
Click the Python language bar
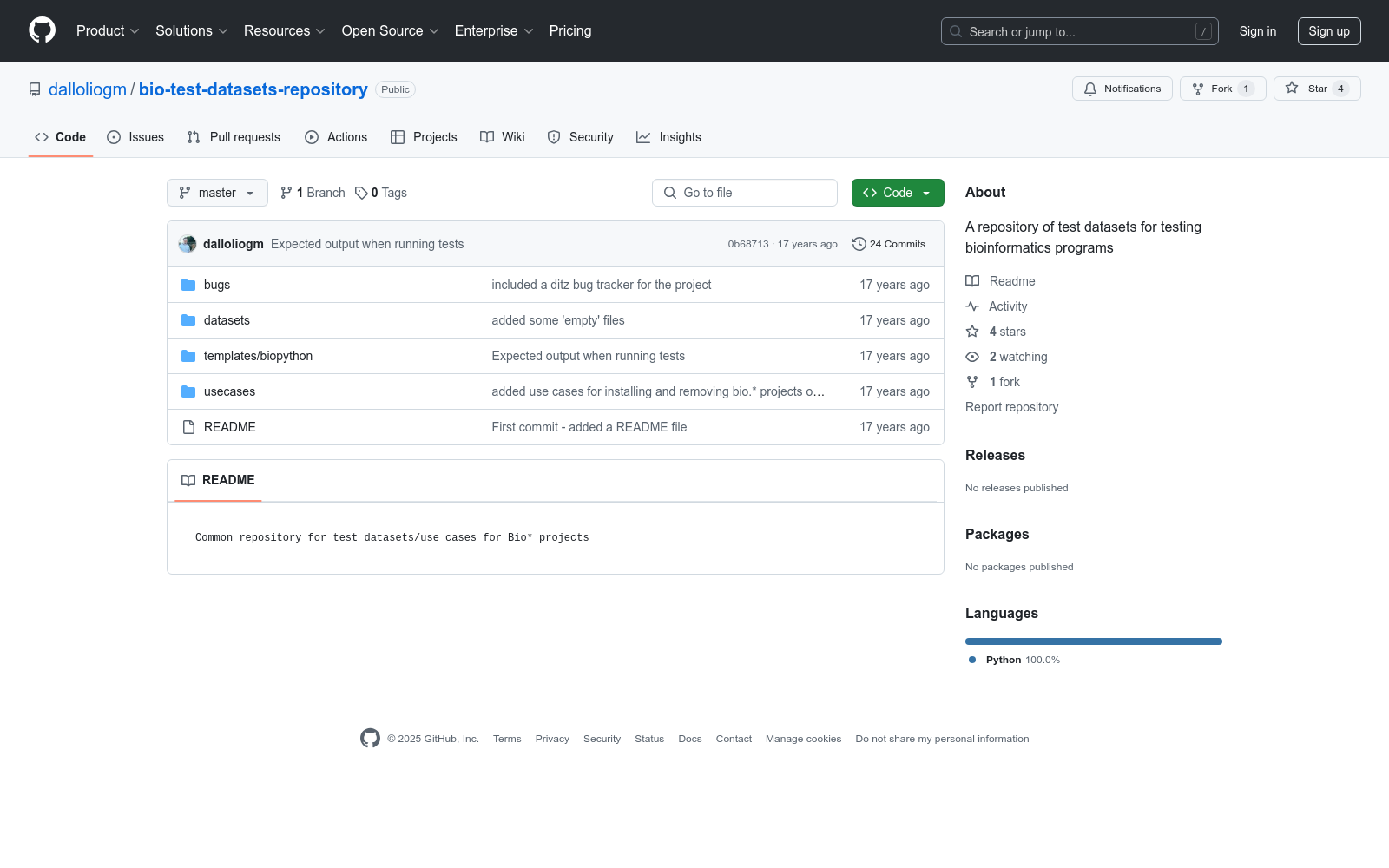click(1094, 641)
